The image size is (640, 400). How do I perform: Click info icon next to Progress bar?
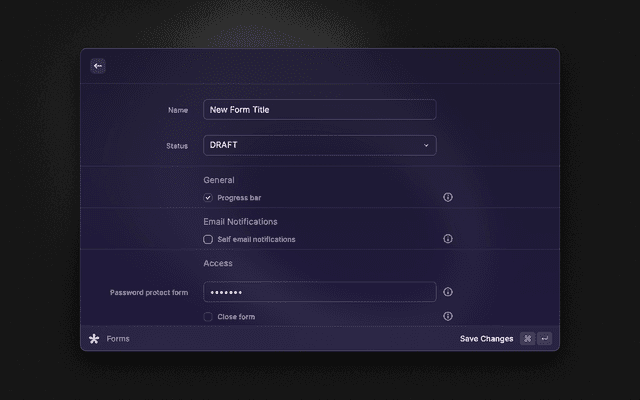448,198
